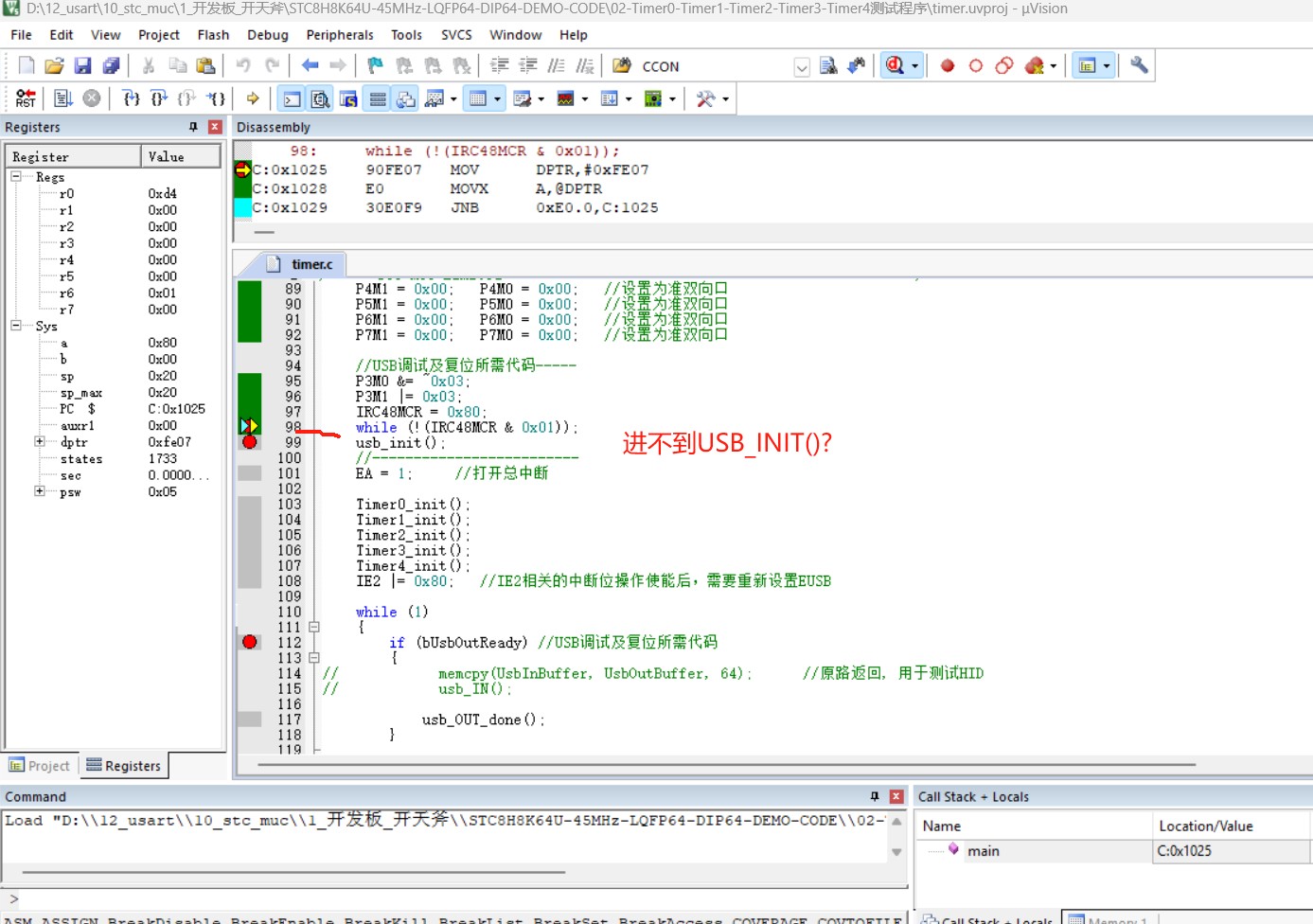Screen dimensions: 1313x924
Task: Click the Location/Value column header
Action: click(1231, 826)
